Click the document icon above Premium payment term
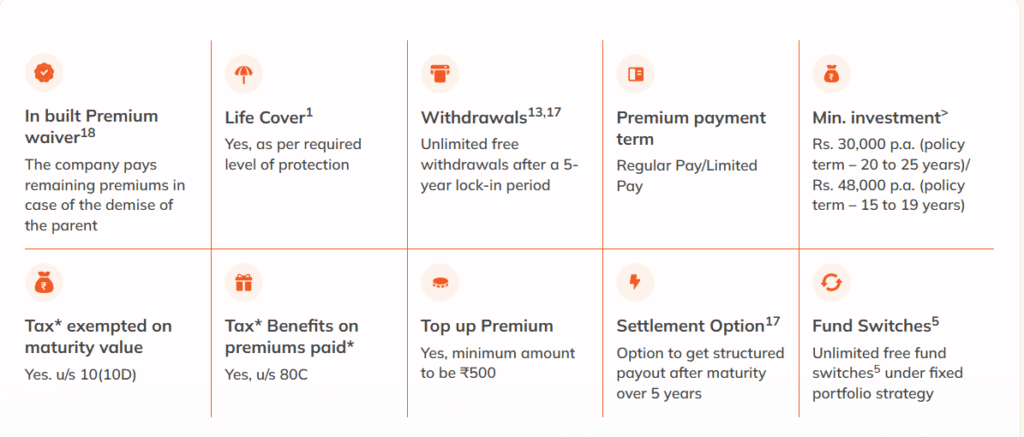The height and width of the screenshot is (437, 1024). pyautogui.click(x=635, y=73)
